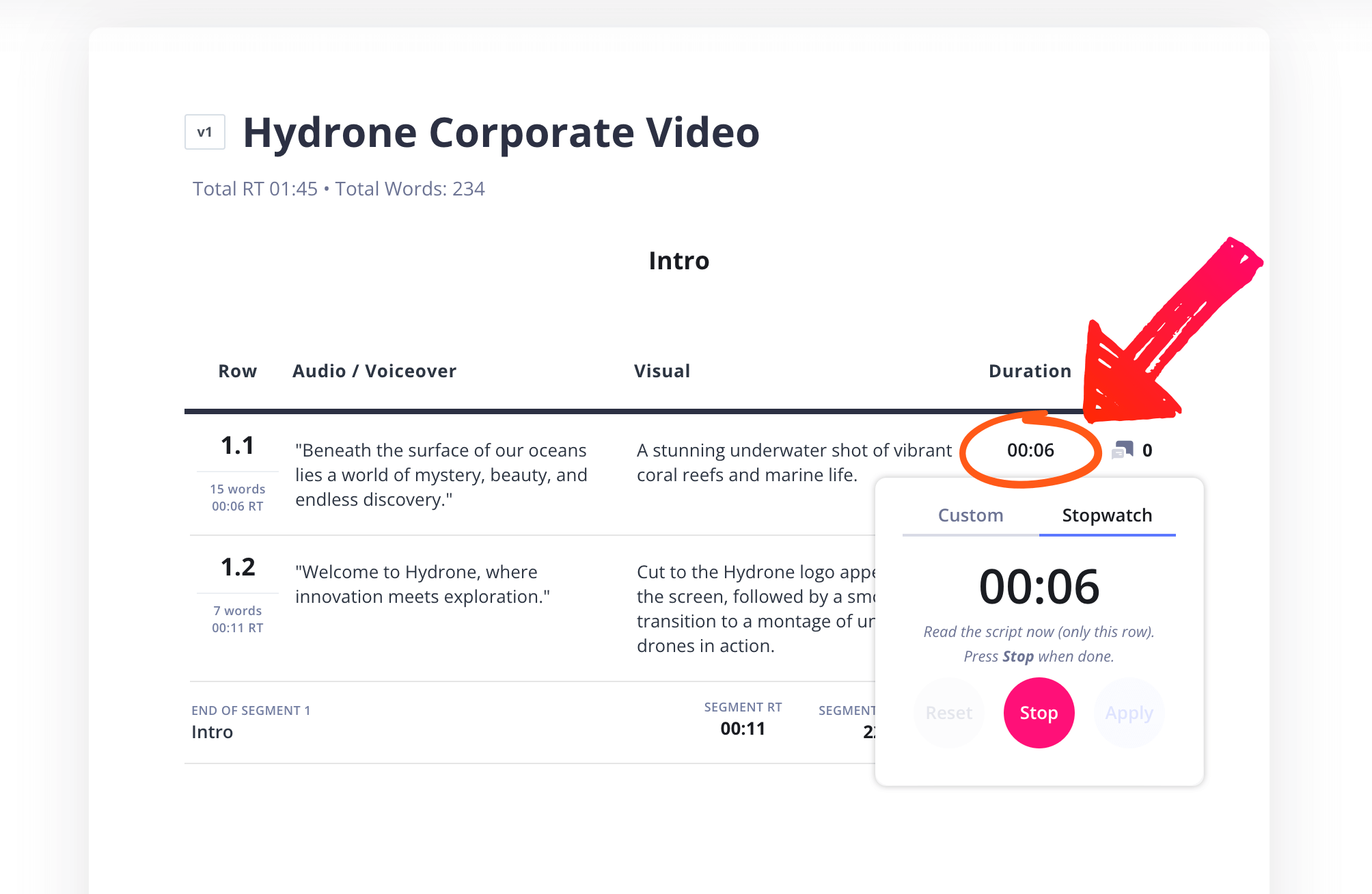1372x894 pixels.
Task: Click the Apply button to save duration
Action: pos(1129,712)
